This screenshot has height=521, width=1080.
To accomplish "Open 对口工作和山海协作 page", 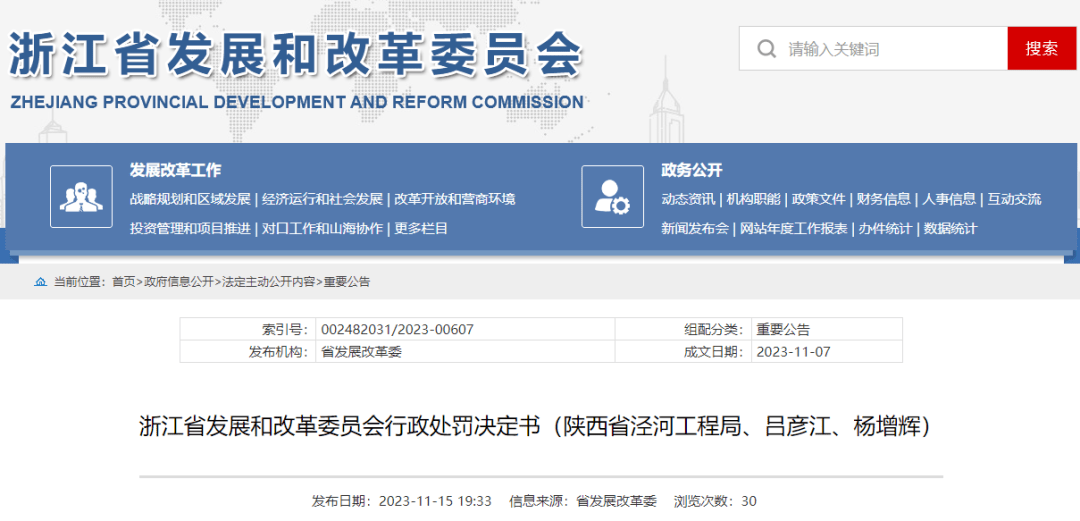I will [x=322, y=228].
